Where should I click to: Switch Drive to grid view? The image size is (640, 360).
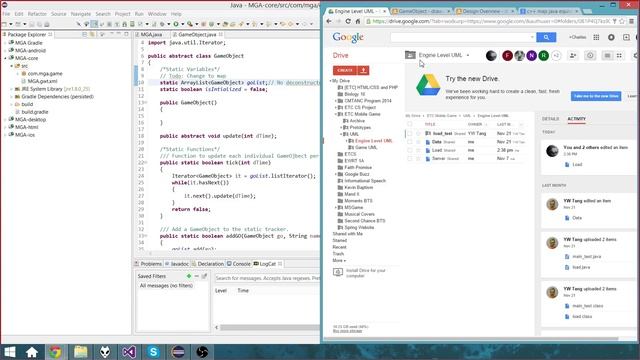619,56
